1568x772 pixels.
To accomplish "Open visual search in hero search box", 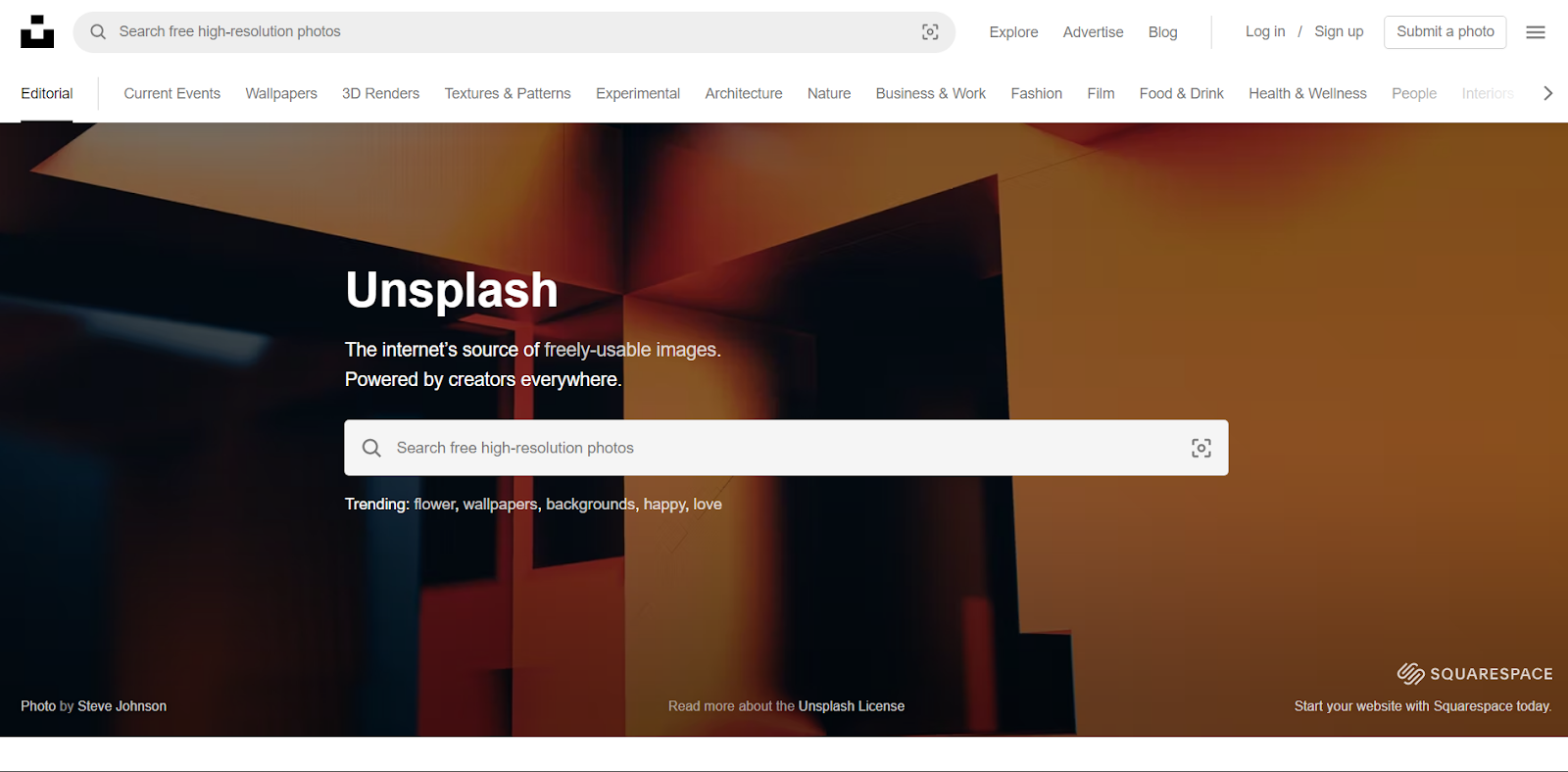I will click(x=1201, y=448).
